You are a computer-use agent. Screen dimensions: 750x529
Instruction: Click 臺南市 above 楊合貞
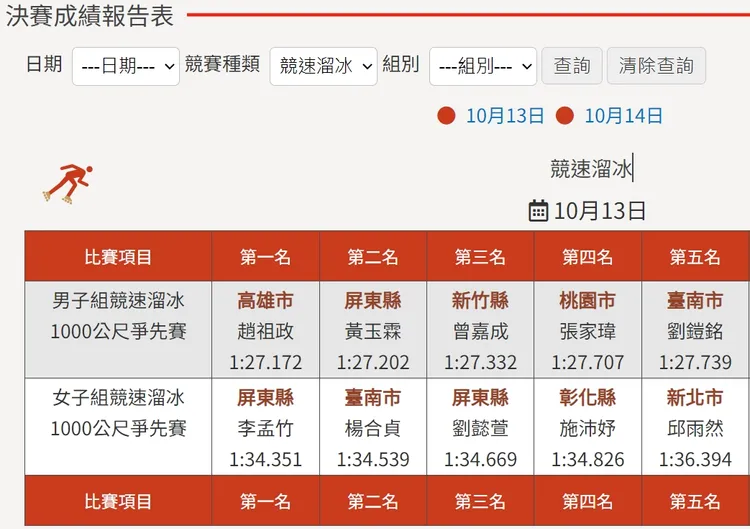point(373,397)
